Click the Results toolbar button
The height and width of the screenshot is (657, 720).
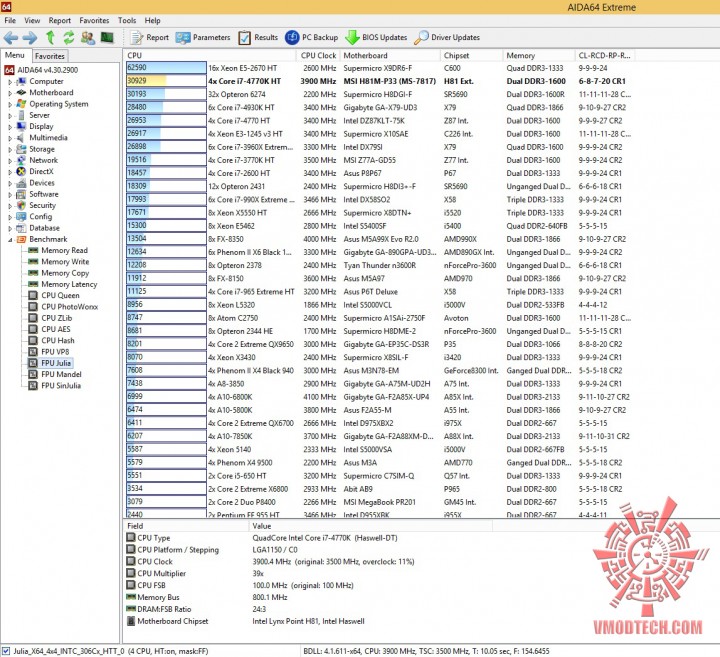[258, 38]
